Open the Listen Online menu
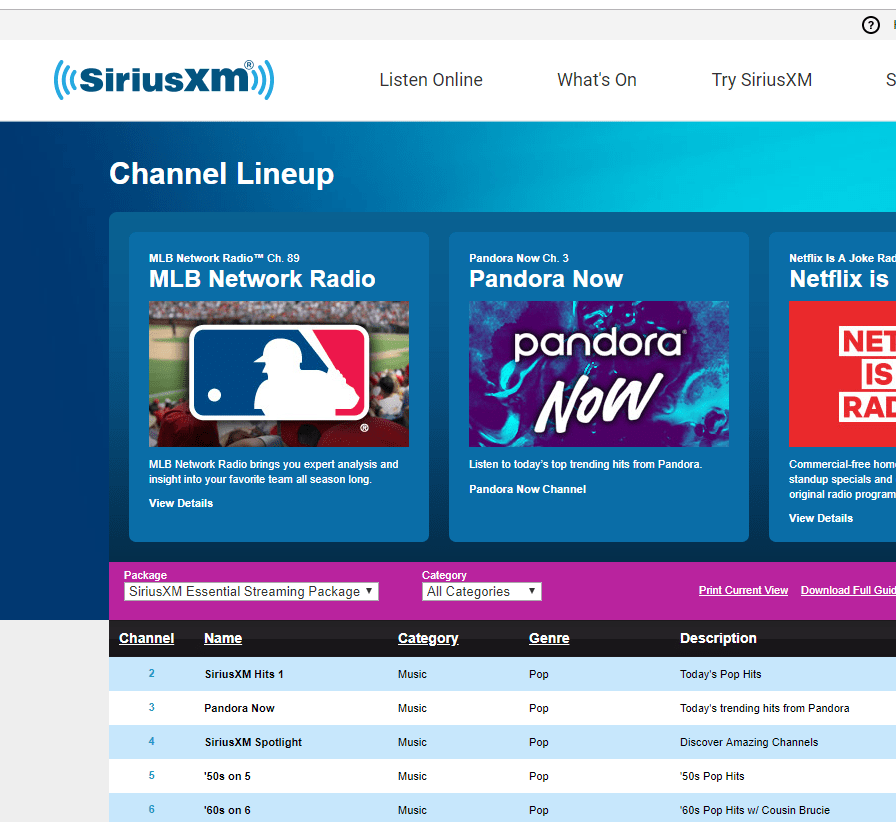The height and width of the screenshot is (822, 896). pyautogui.click(x=431, y=80)
